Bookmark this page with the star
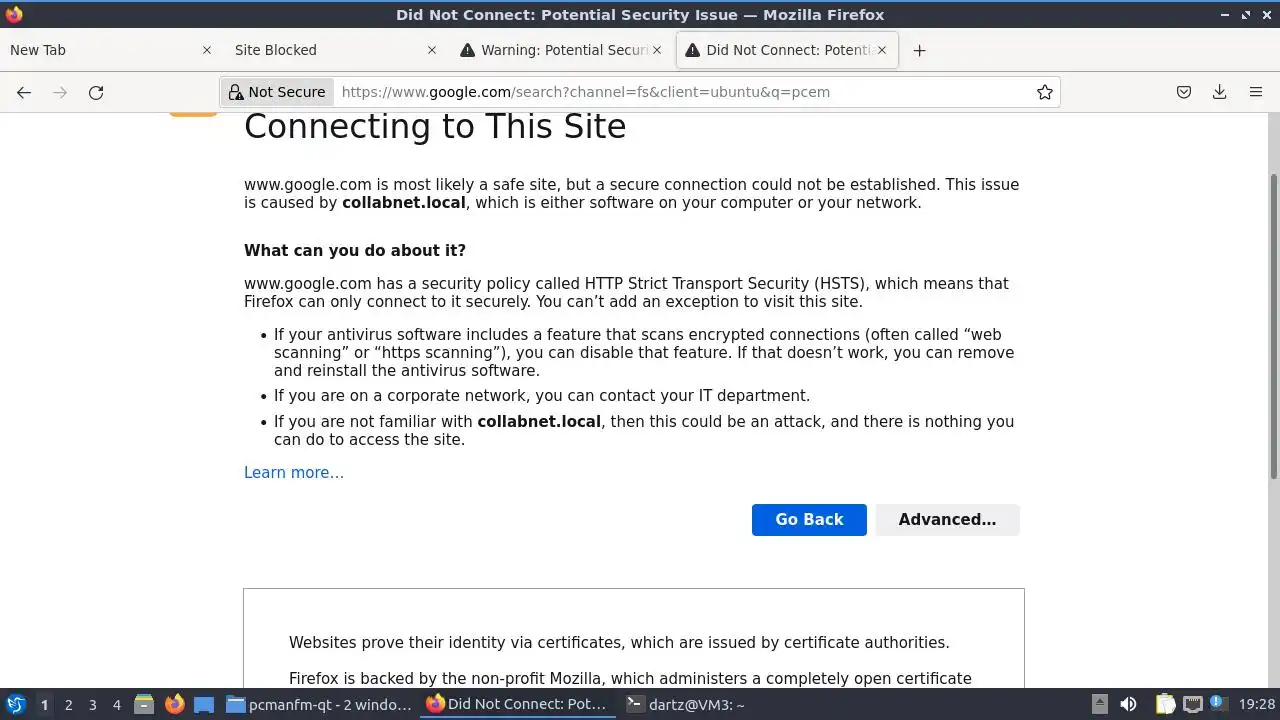This screenshot has width=1280, height=720. (1045, 92)
